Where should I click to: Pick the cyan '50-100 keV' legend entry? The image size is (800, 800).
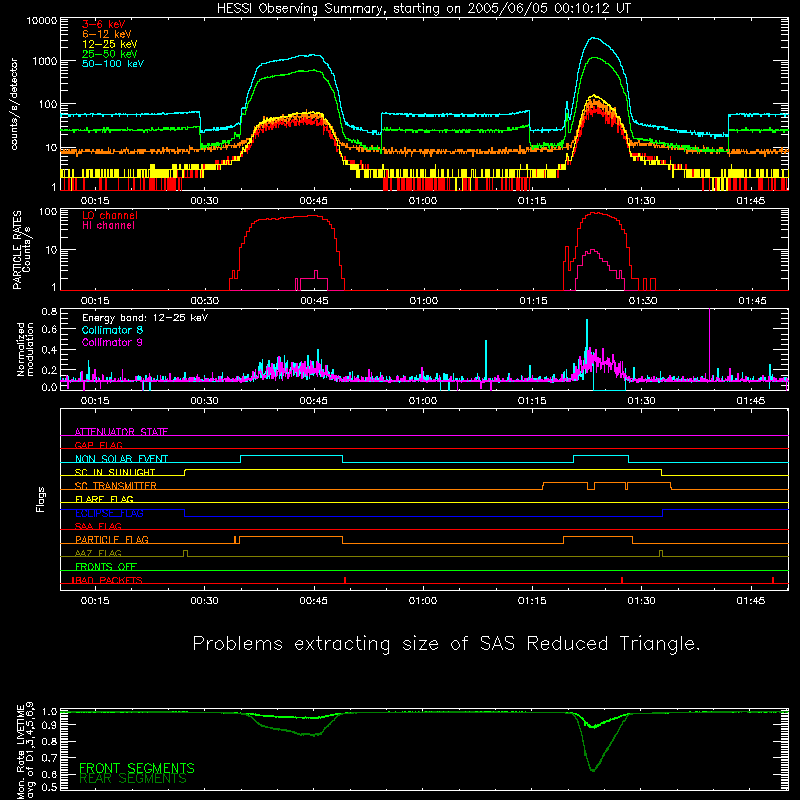click(x=113, y=64)
